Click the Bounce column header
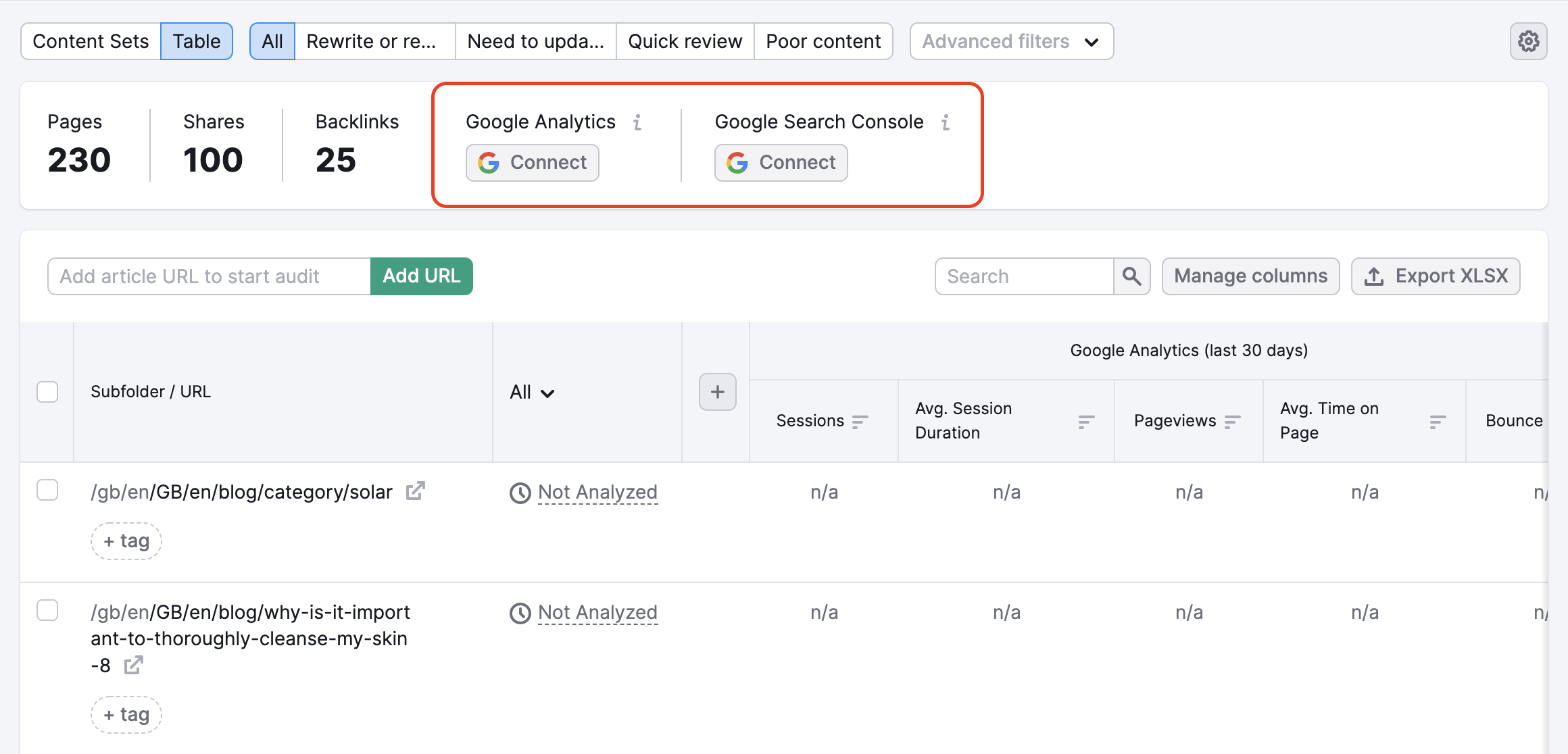This screenshot has width=1568, height=754. click(1514, 421)
